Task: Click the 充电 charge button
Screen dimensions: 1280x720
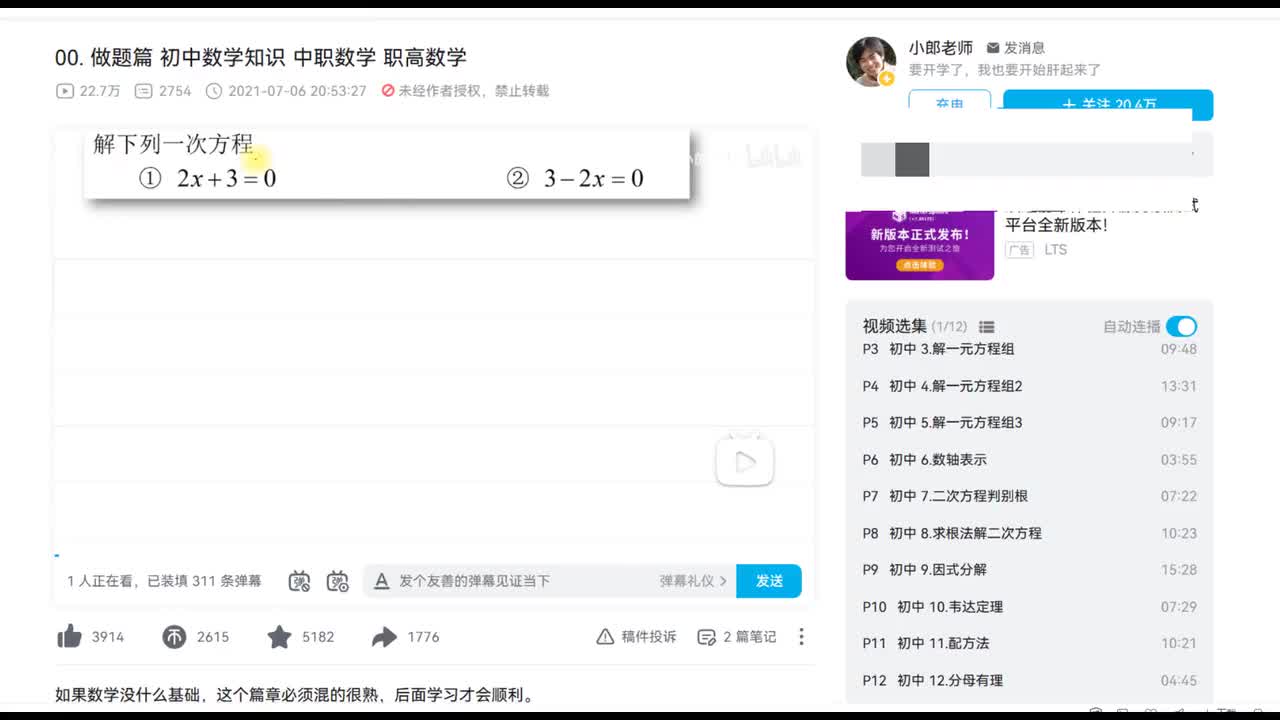Action: pos(949,104)
